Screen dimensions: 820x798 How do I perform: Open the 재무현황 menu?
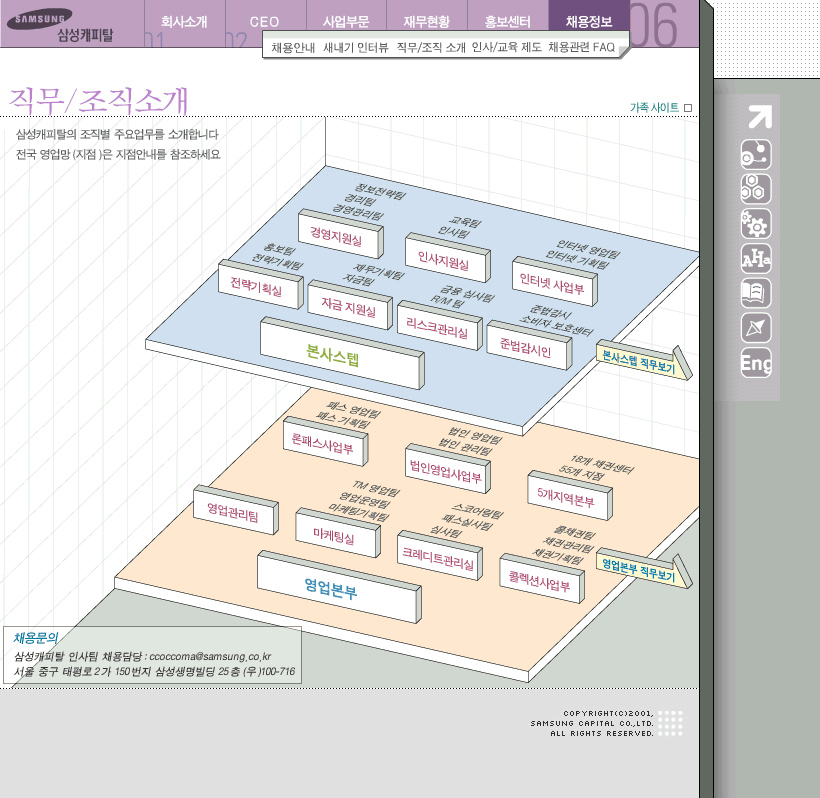pos(426,21)
